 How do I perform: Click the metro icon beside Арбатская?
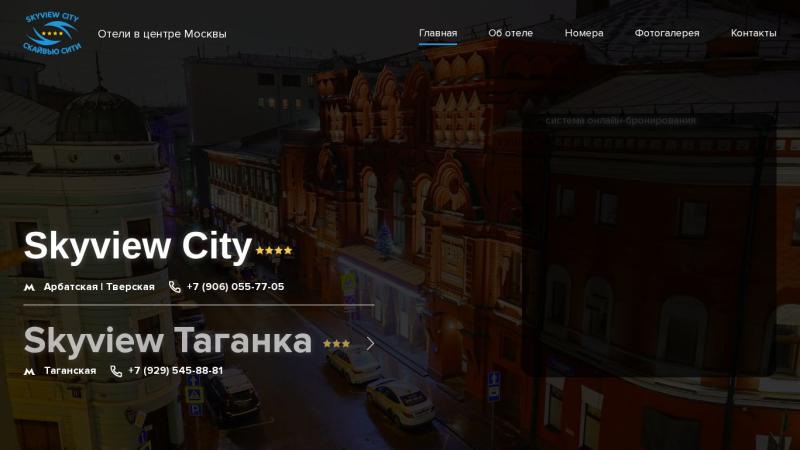click(30, 287)
